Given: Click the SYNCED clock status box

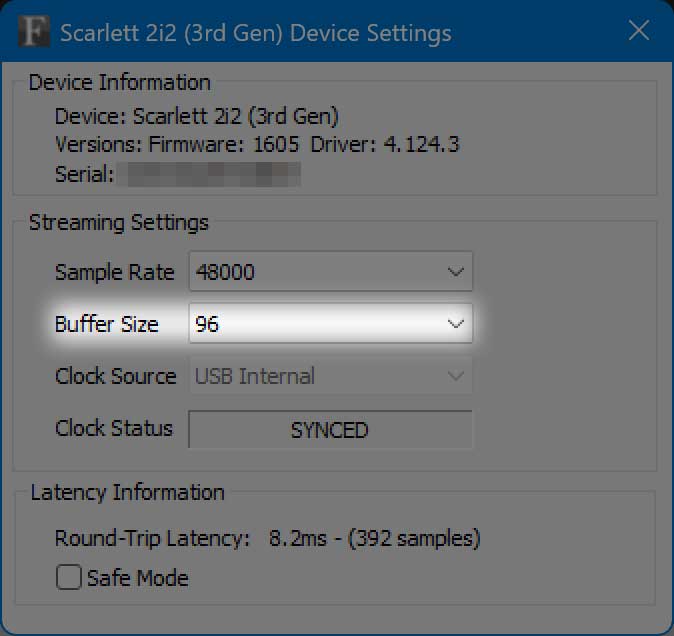Looking at the screenshot, I should click(x=330, y=429).
